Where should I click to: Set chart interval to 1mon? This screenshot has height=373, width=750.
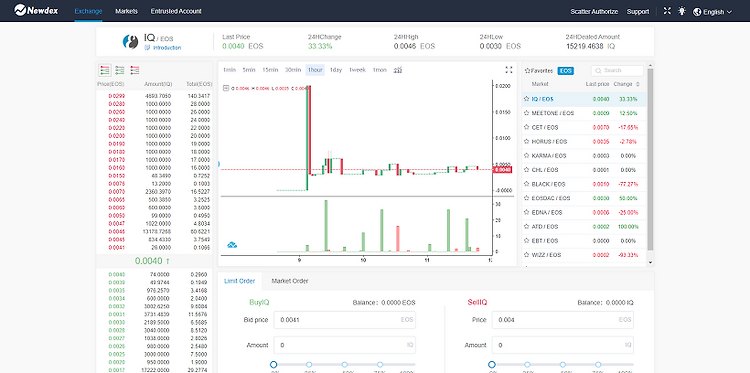click(379, 70)
